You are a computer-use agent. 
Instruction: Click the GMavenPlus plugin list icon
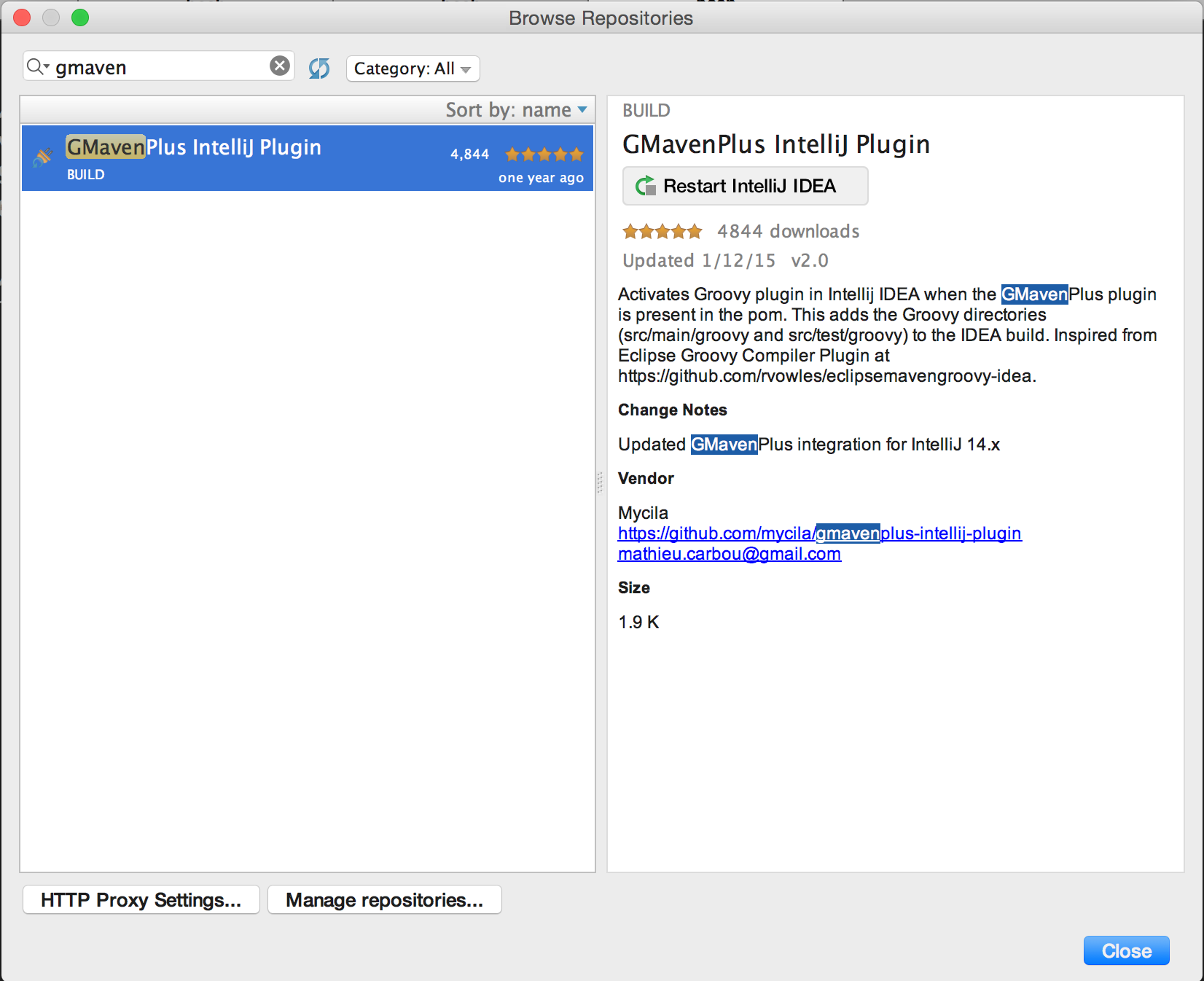[x=43, y=157]
